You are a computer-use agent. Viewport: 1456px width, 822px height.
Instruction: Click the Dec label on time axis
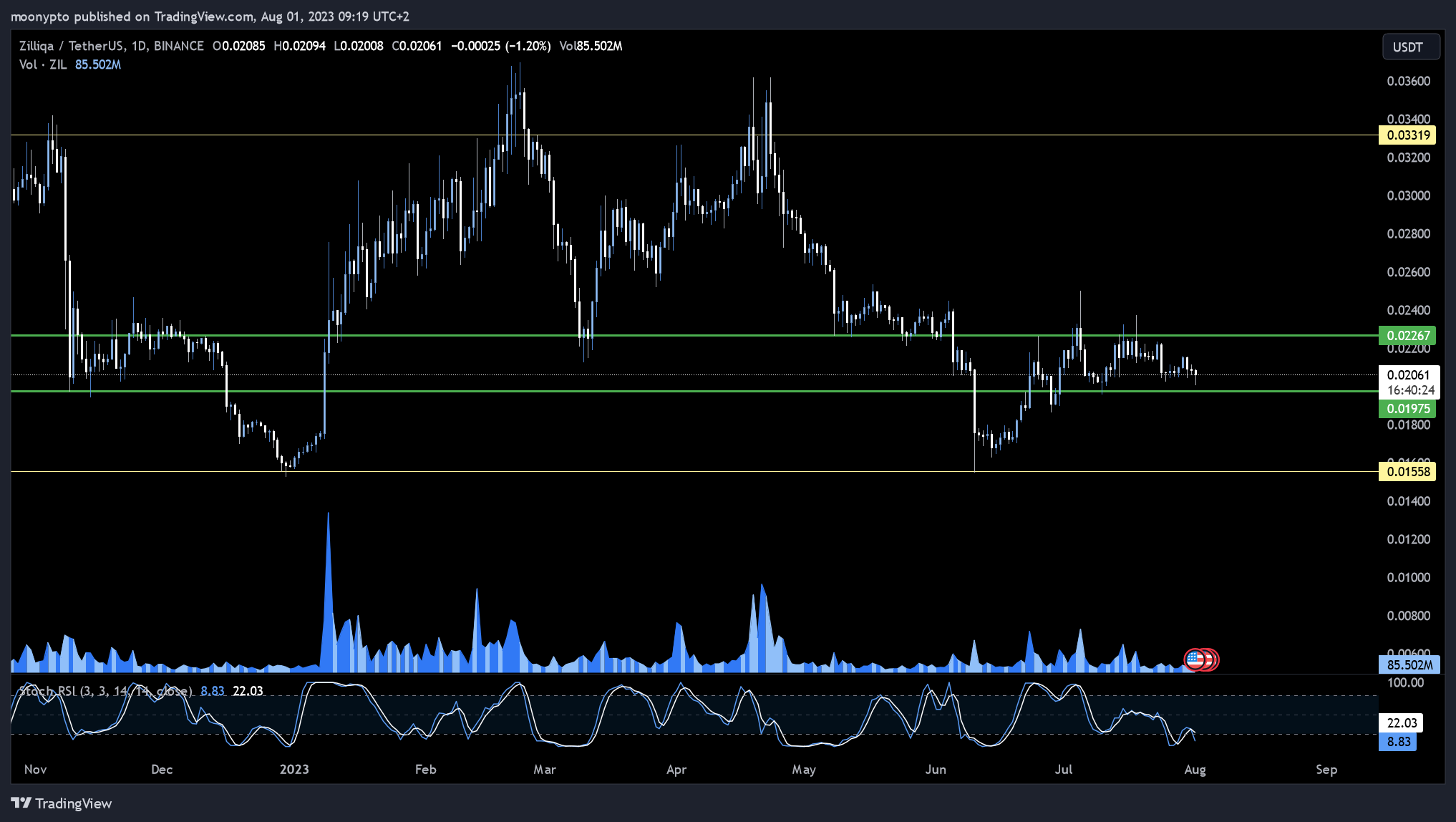click(162, 770)
